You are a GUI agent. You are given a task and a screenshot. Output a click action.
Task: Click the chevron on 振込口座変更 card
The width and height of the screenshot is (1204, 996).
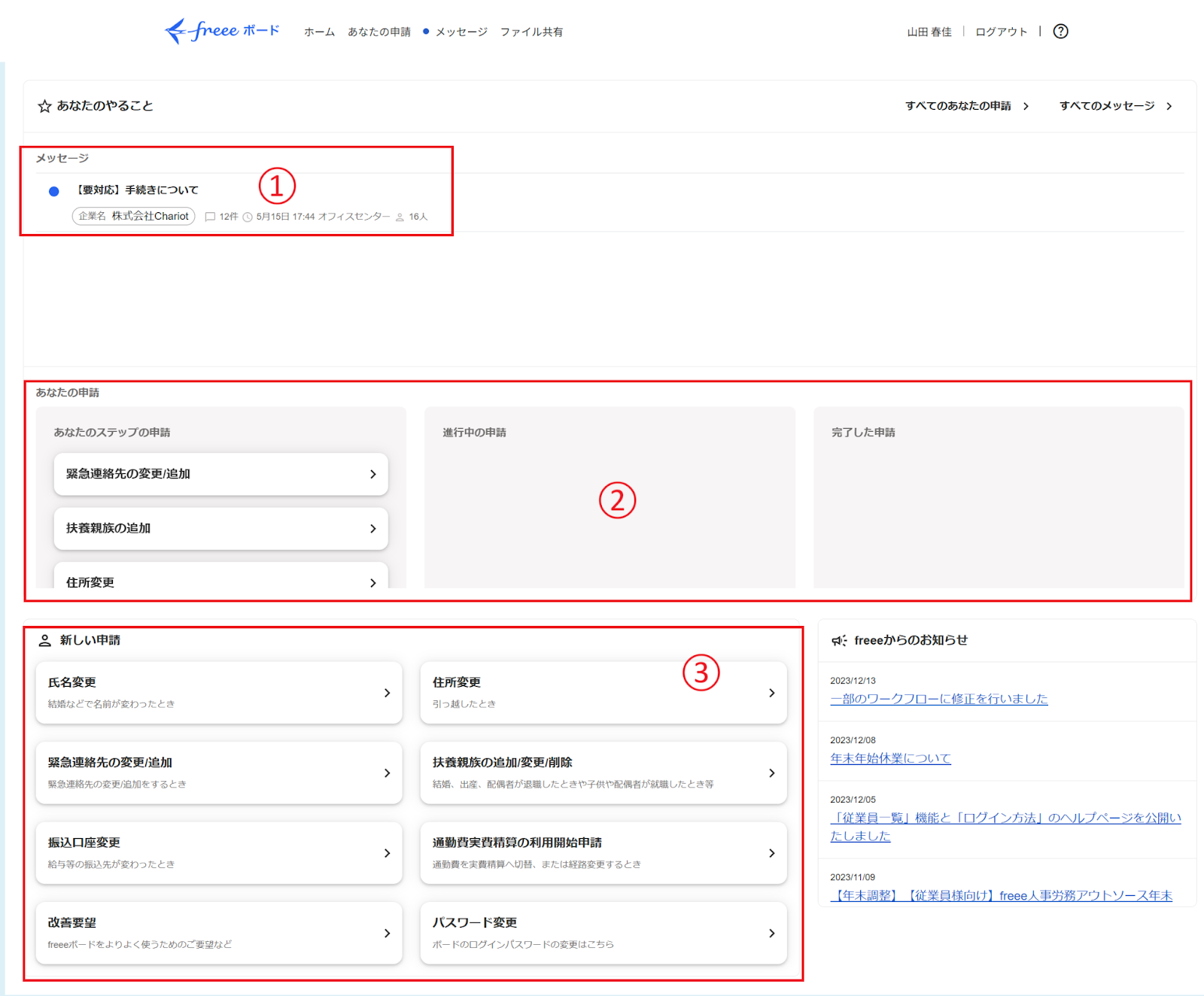click(x=387, y=853)
